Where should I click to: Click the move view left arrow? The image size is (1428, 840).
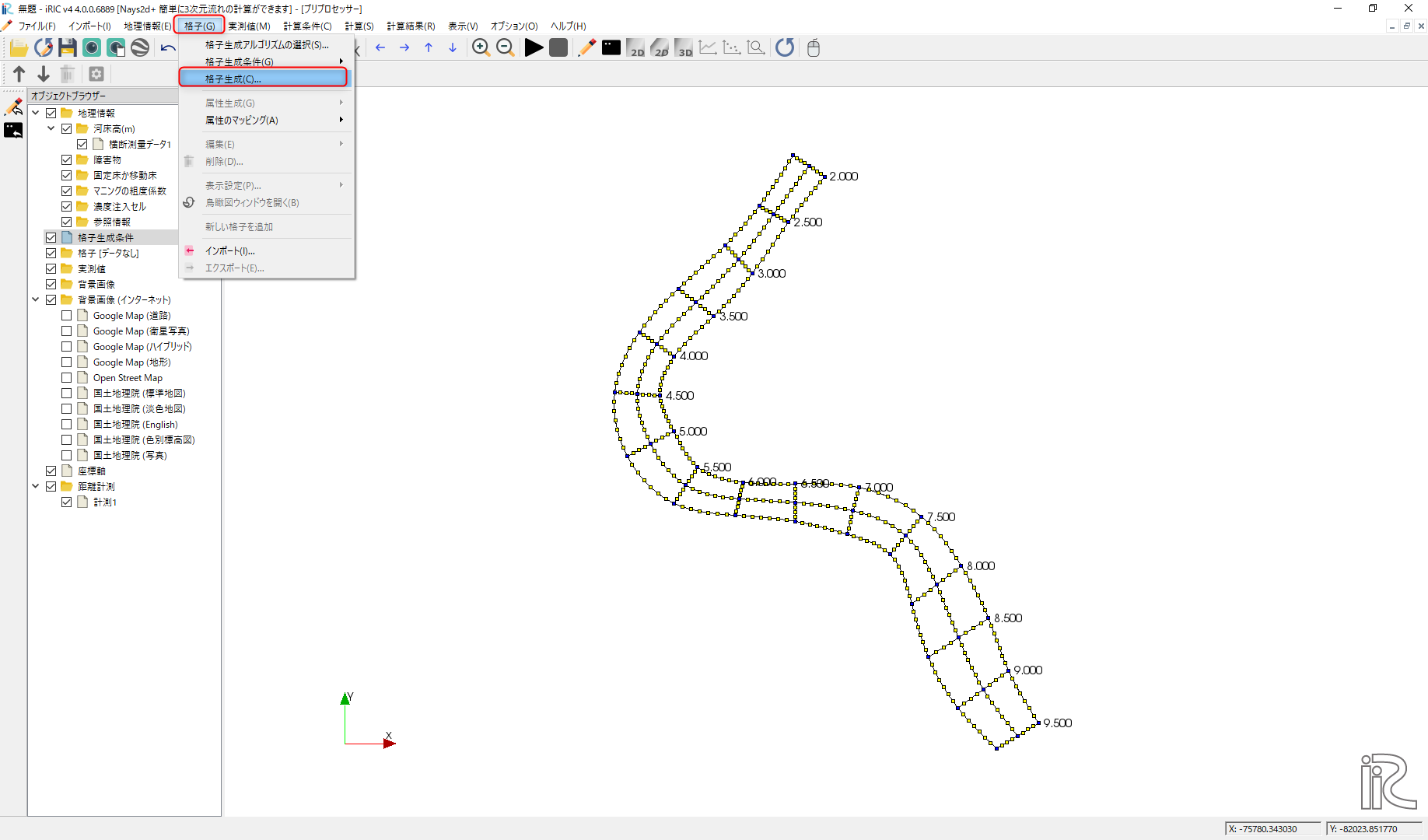380,48
